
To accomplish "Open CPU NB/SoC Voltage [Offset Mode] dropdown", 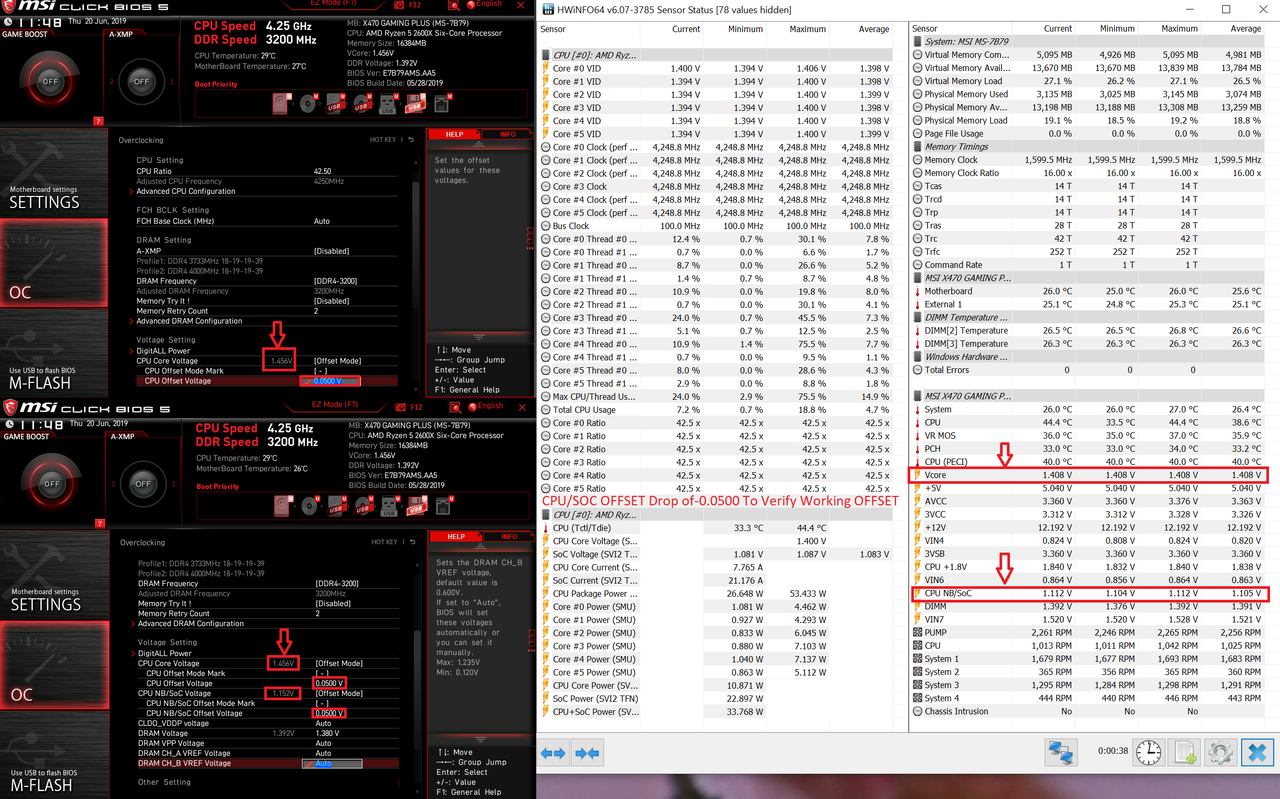I will (339, 693).
